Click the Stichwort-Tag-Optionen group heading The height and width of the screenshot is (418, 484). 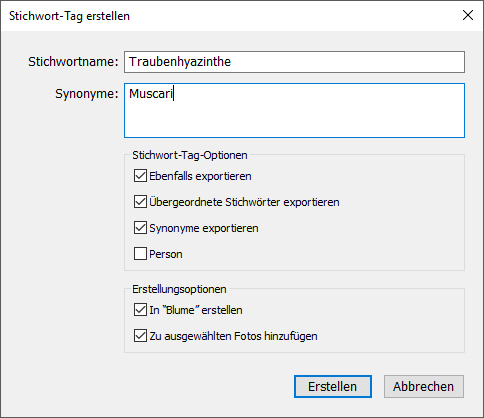(x=190, y=155)
